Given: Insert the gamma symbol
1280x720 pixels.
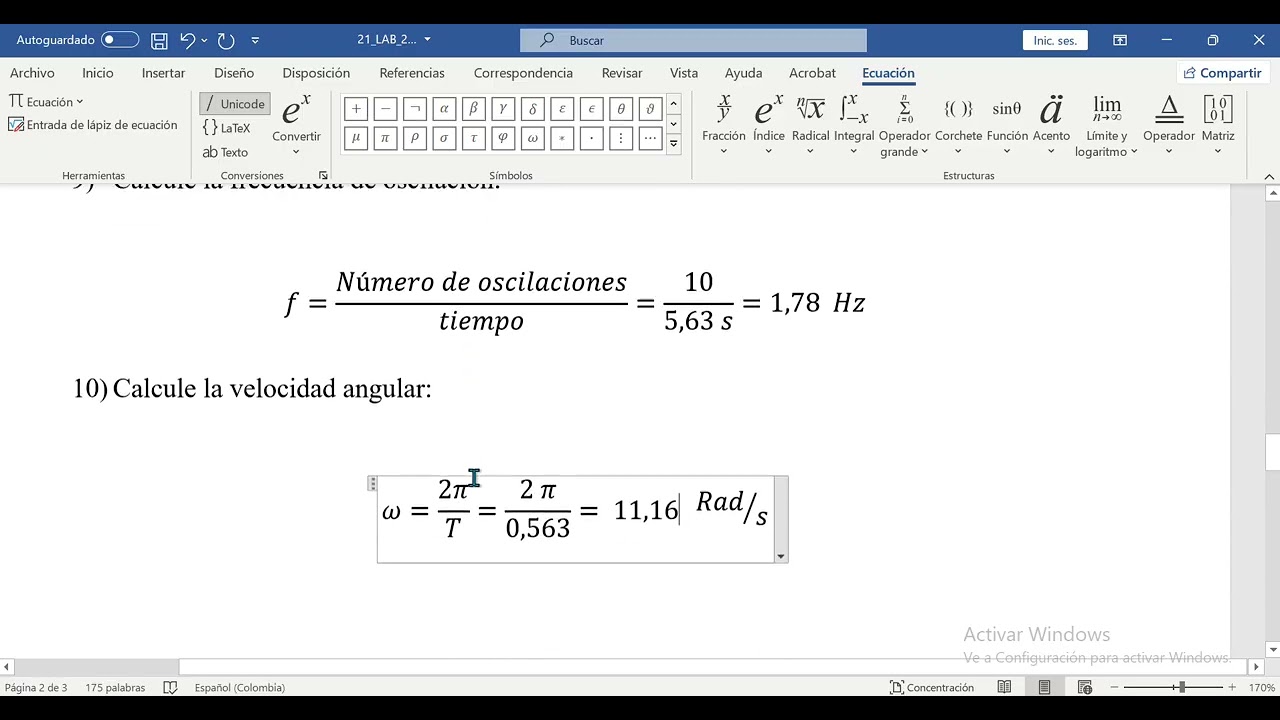Looking at the screenshot, I should 503,109.
